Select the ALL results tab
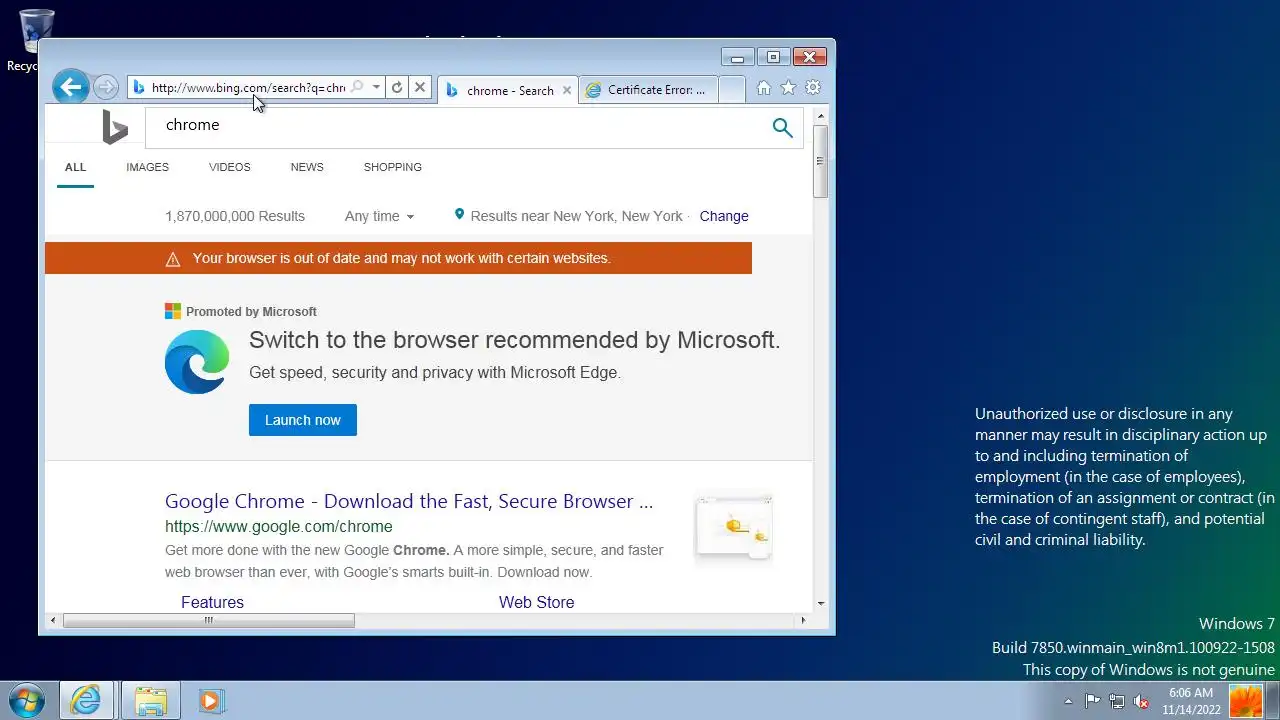 click(76, 167)
